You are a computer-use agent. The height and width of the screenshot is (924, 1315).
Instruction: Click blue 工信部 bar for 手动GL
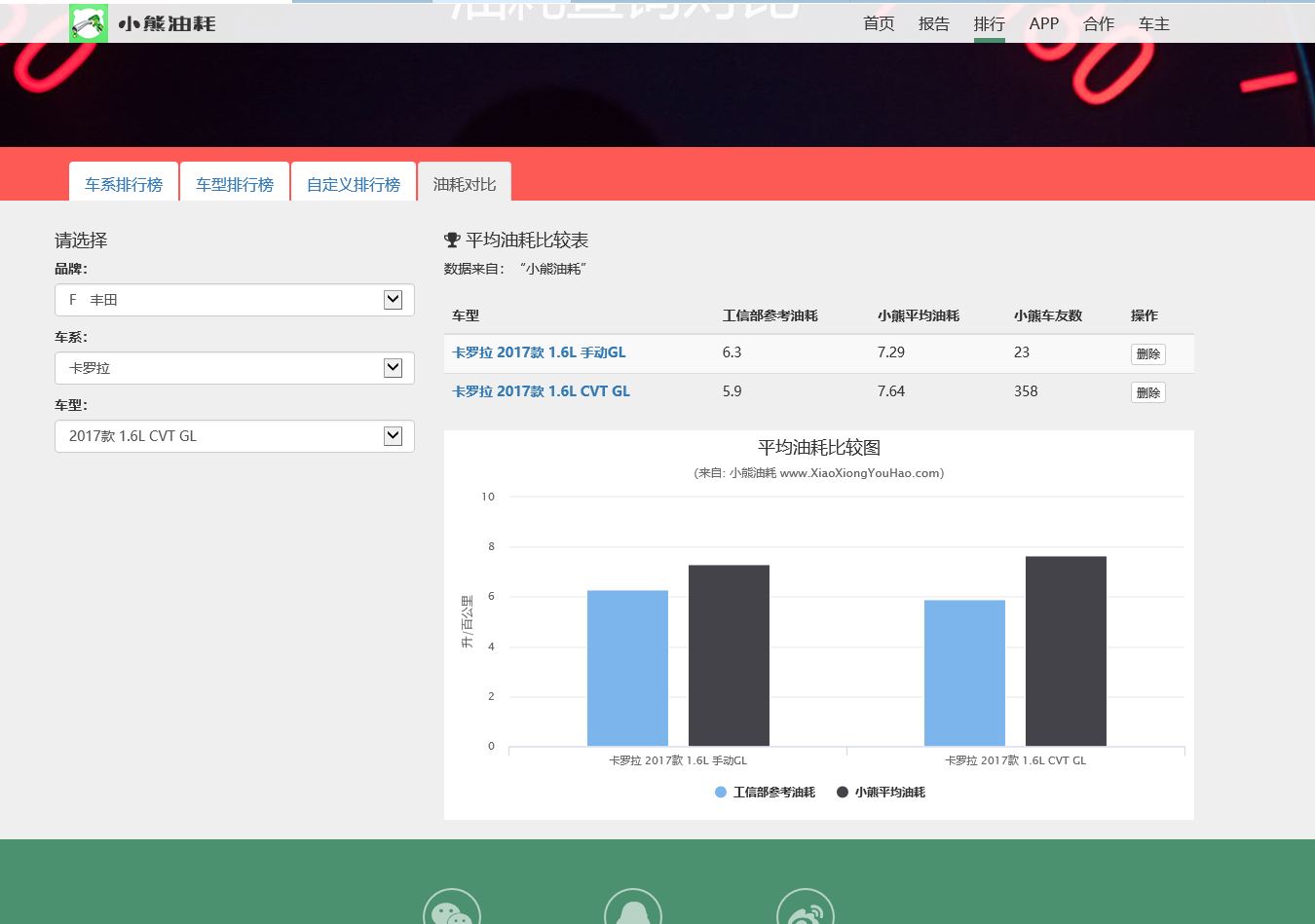point(627,668)
